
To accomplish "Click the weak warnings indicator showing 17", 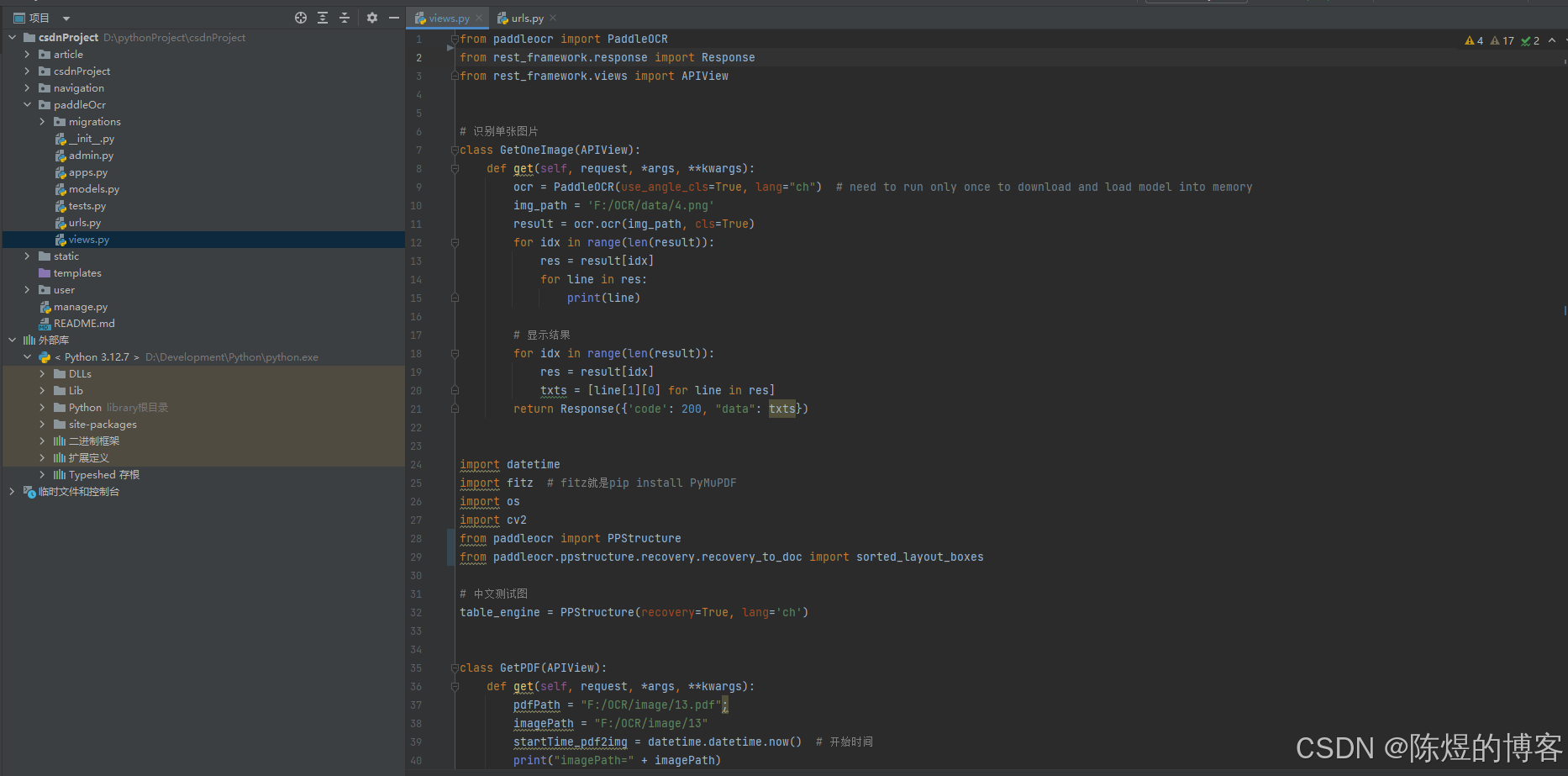I will [1502, 40].
